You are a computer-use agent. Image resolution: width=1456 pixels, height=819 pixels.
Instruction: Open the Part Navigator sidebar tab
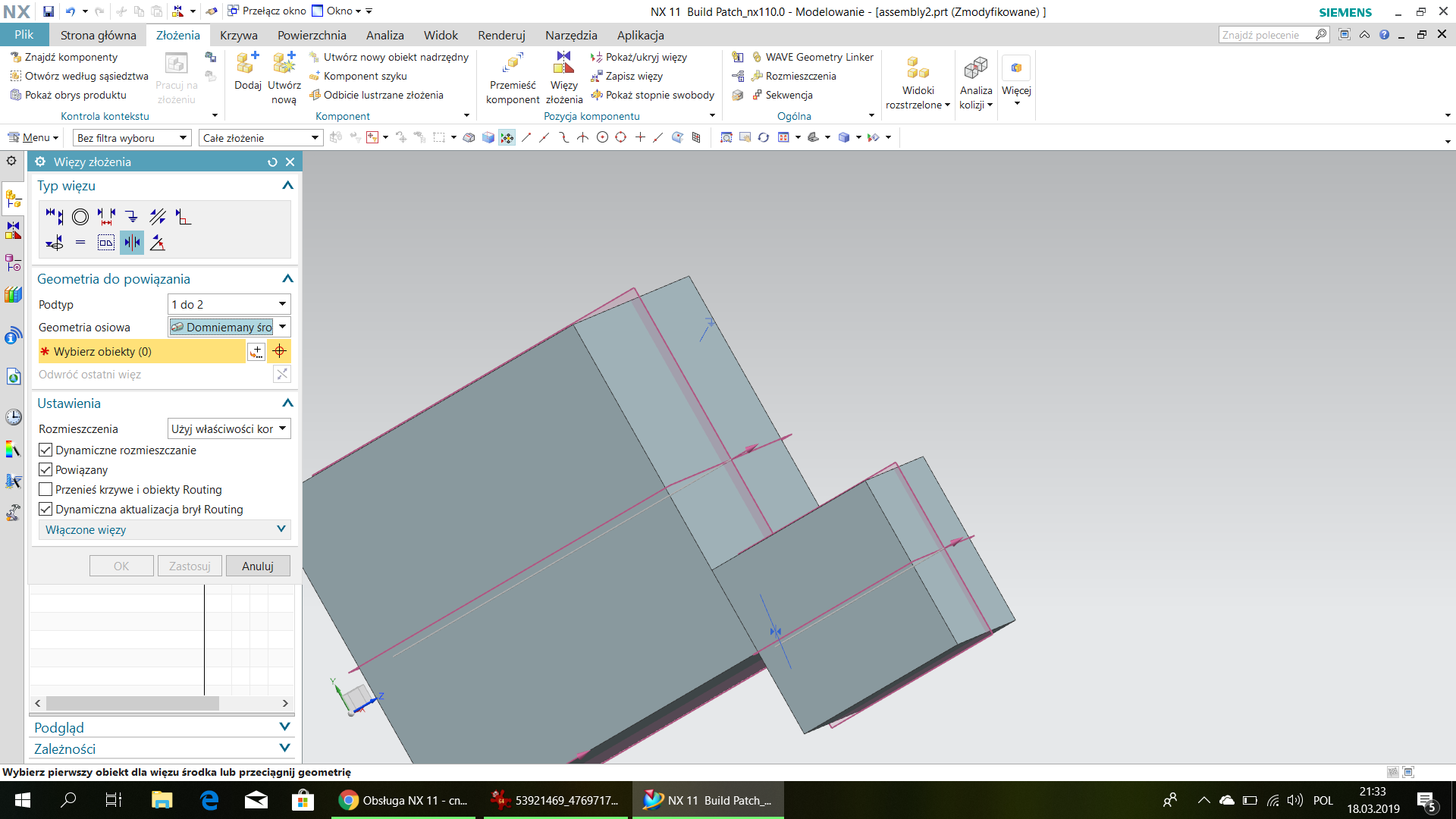click(13, 262)
